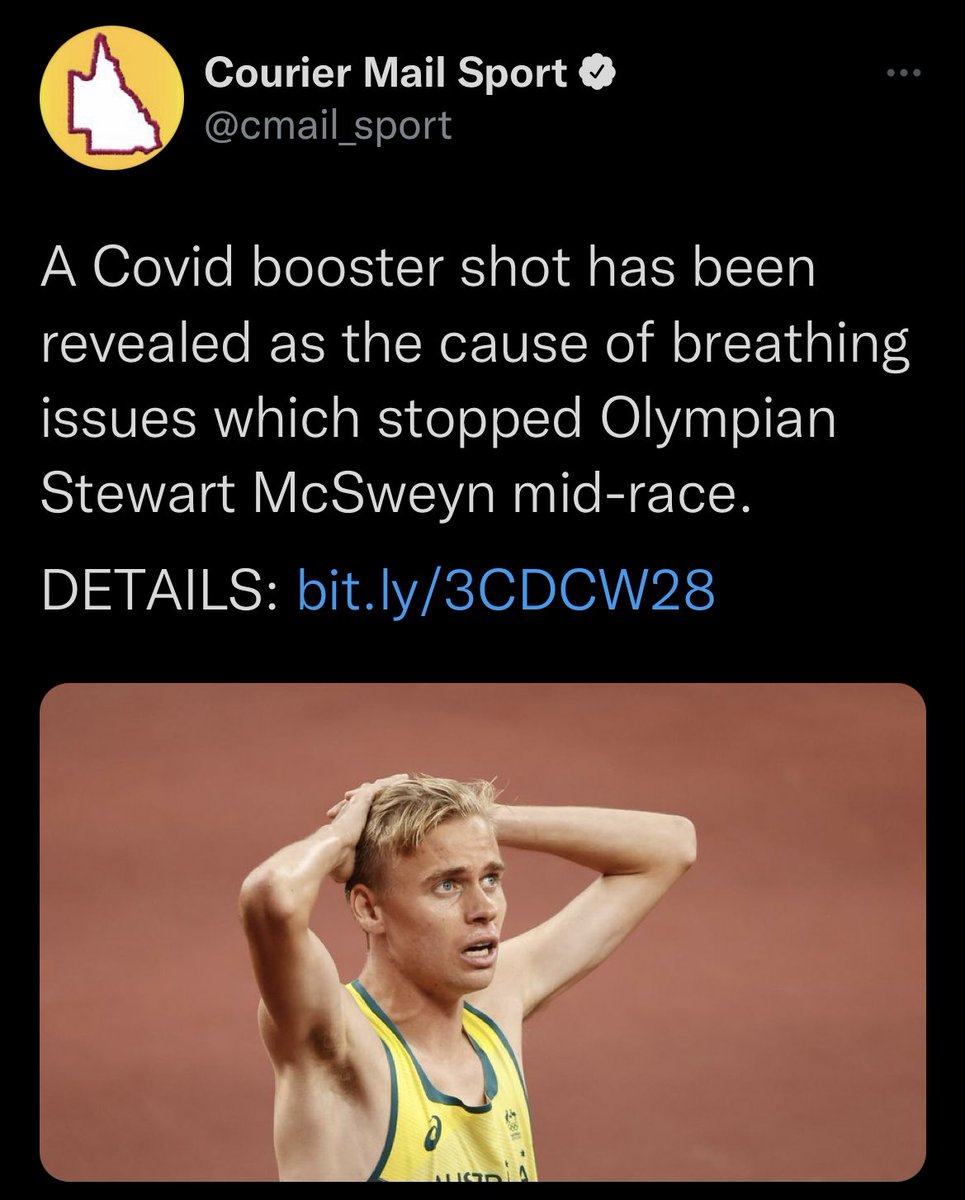Tap the word "revealed" in the tweet

tap(145, 345)
